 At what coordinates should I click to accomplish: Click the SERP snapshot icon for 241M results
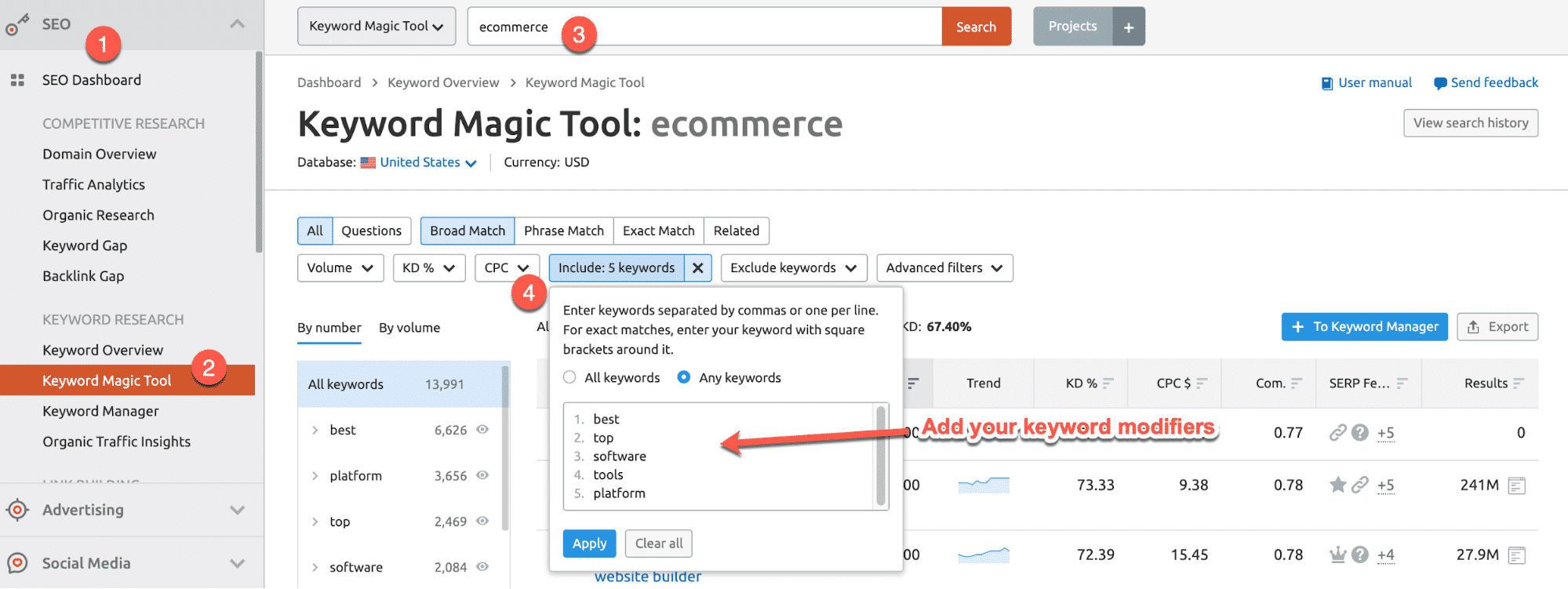pos(1516,486)
